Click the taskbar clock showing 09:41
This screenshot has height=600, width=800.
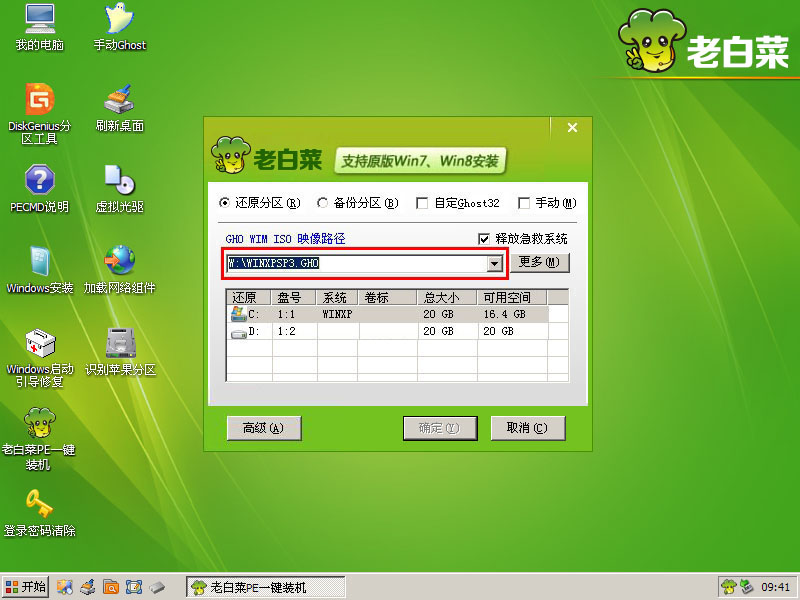[x=776, y=587]
